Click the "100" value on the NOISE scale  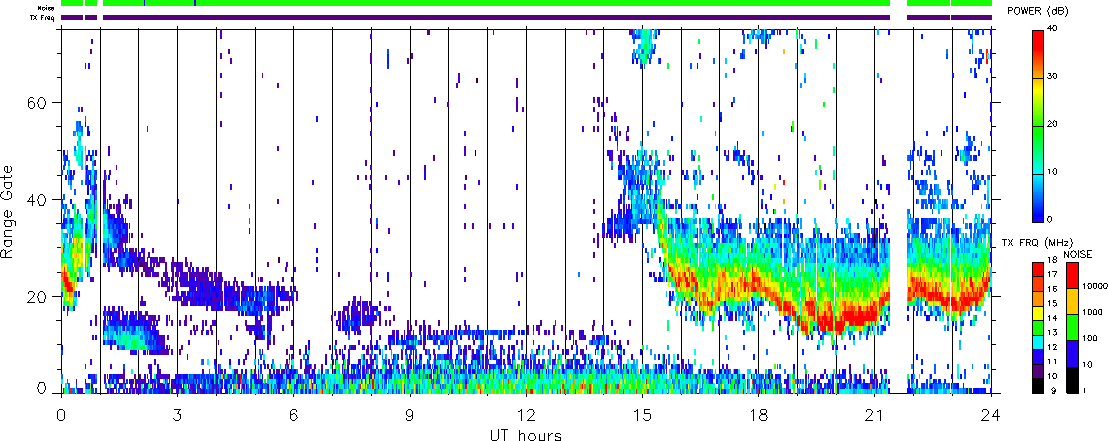1088,338
